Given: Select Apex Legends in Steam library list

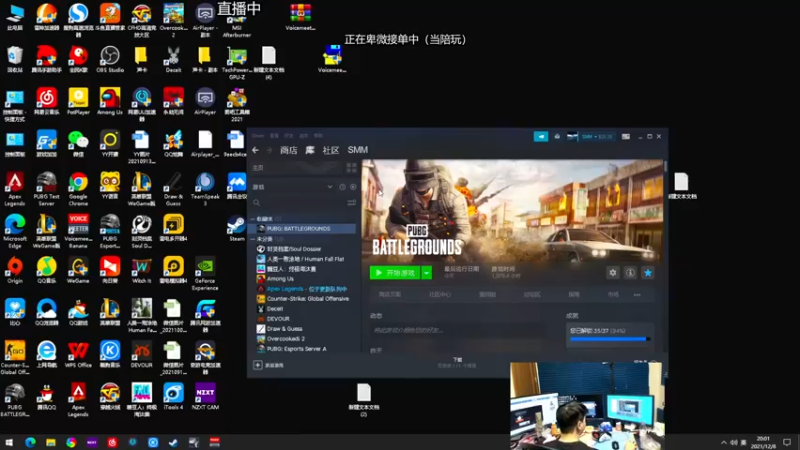Looking at the screenshot, I should tap(304, 289).
